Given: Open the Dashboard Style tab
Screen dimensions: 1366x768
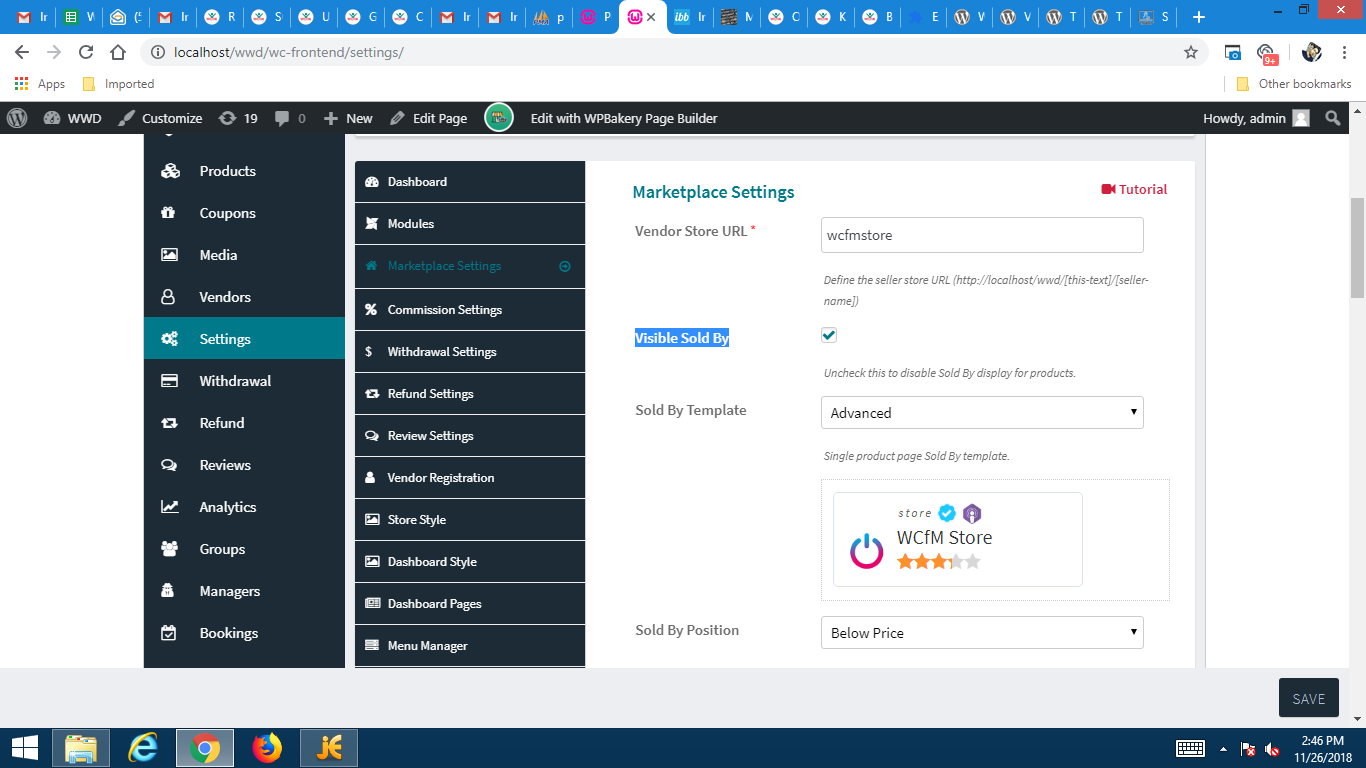Looking at the screenshot, I should 470,562.
